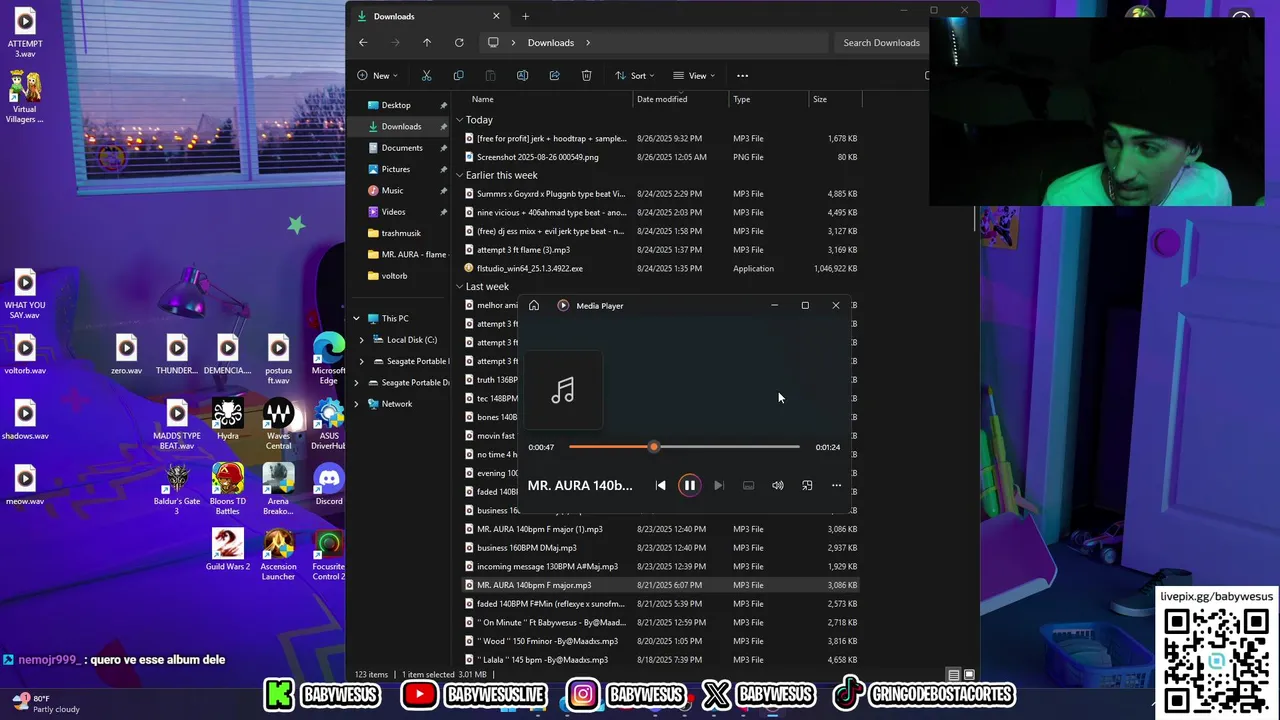Open zero.wav desktop file
Image resolution: width=1280 pixels, height=720 pixels.
tap(126, 355)
